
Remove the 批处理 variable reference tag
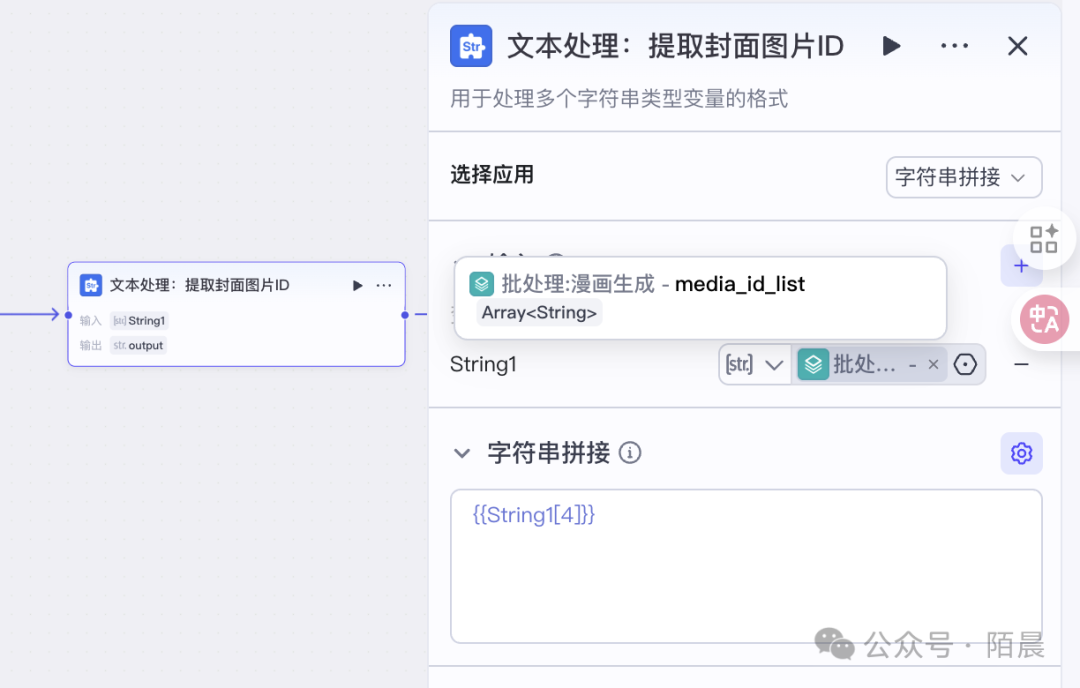click(933, 365)
